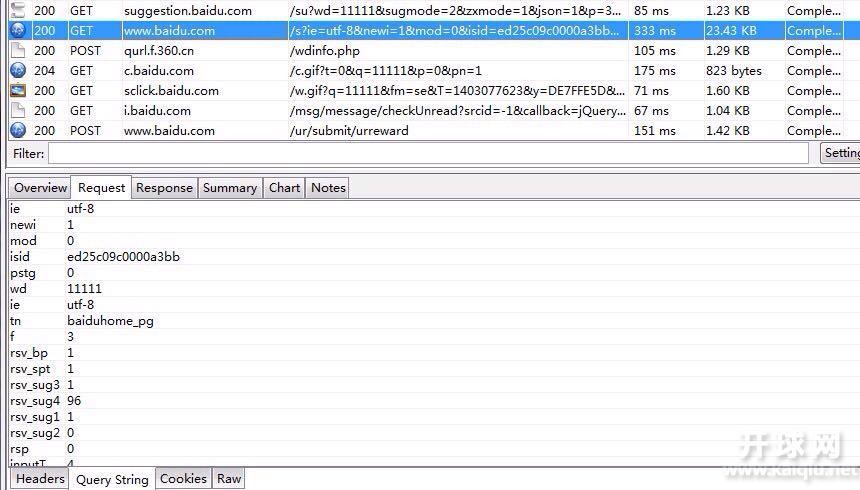Select the isid value ed25c09c0000a3bb
Viewport: 860px width, 490px height.
click(x=123, y=256)
